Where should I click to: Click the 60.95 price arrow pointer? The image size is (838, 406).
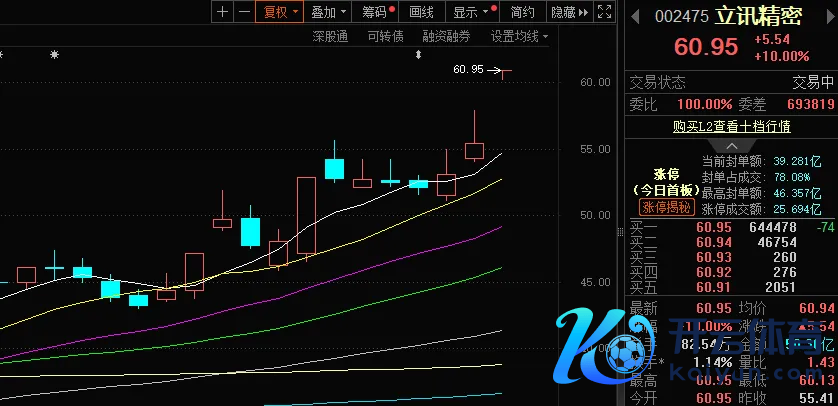(494, 70)
